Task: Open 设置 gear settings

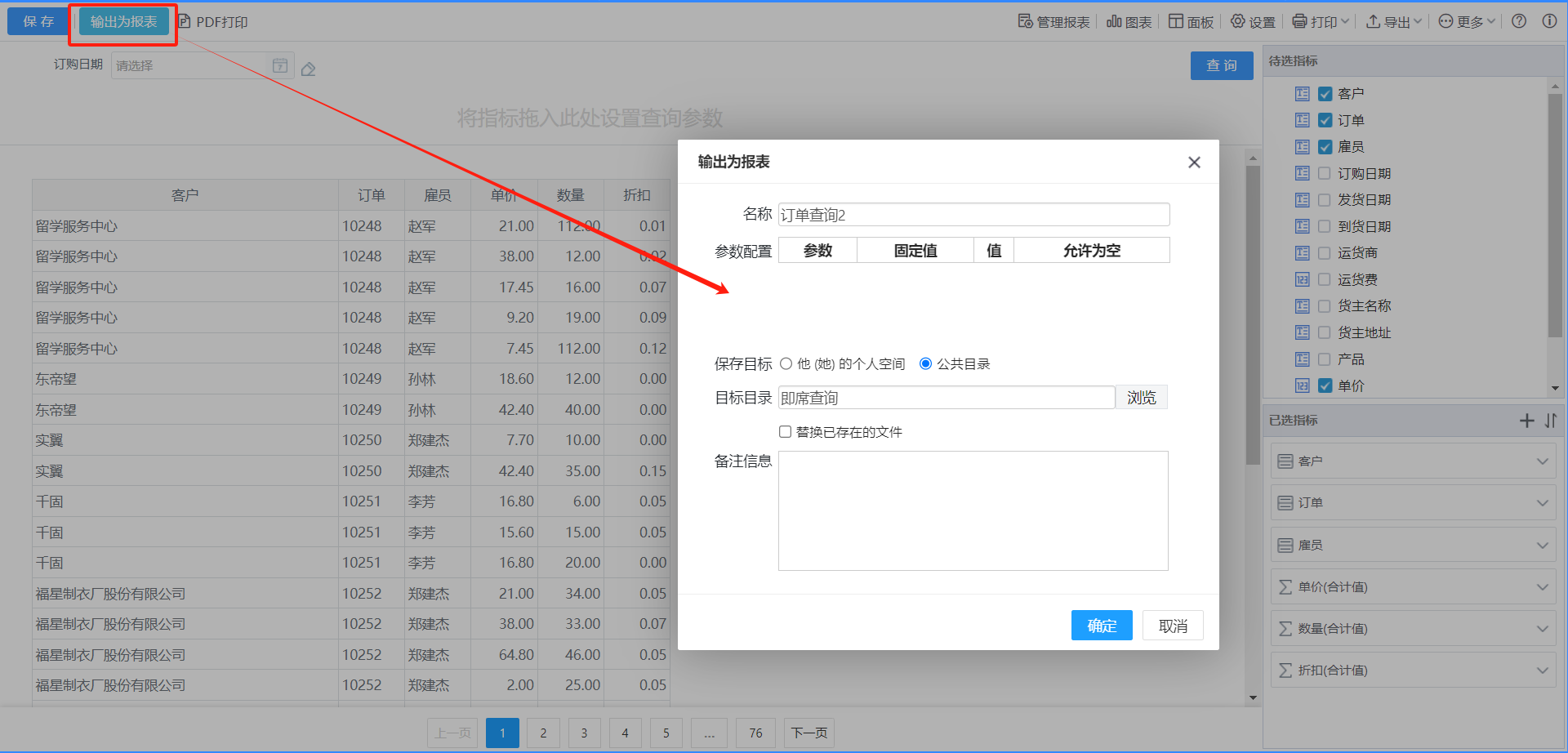Action: (x=1253, y=22)
